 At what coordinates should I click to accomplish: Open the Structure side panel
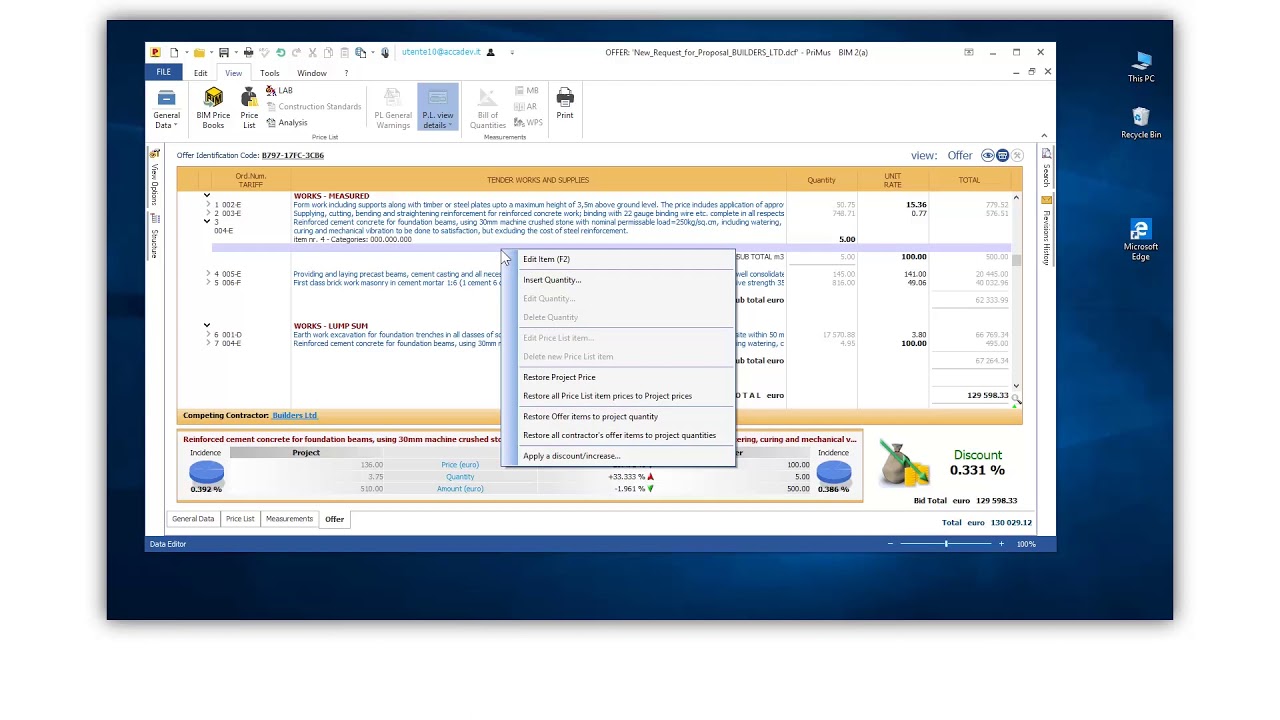pos(154,236)
